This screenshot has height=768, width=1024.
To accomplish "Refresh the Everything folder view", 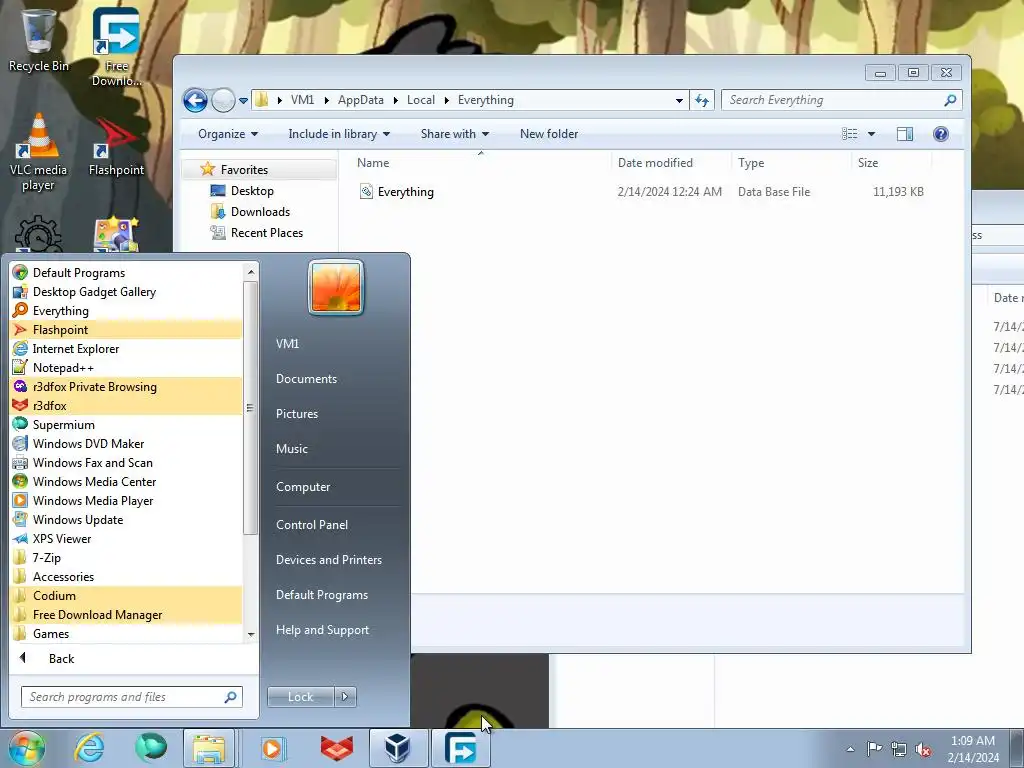I will tap(702, 100).
